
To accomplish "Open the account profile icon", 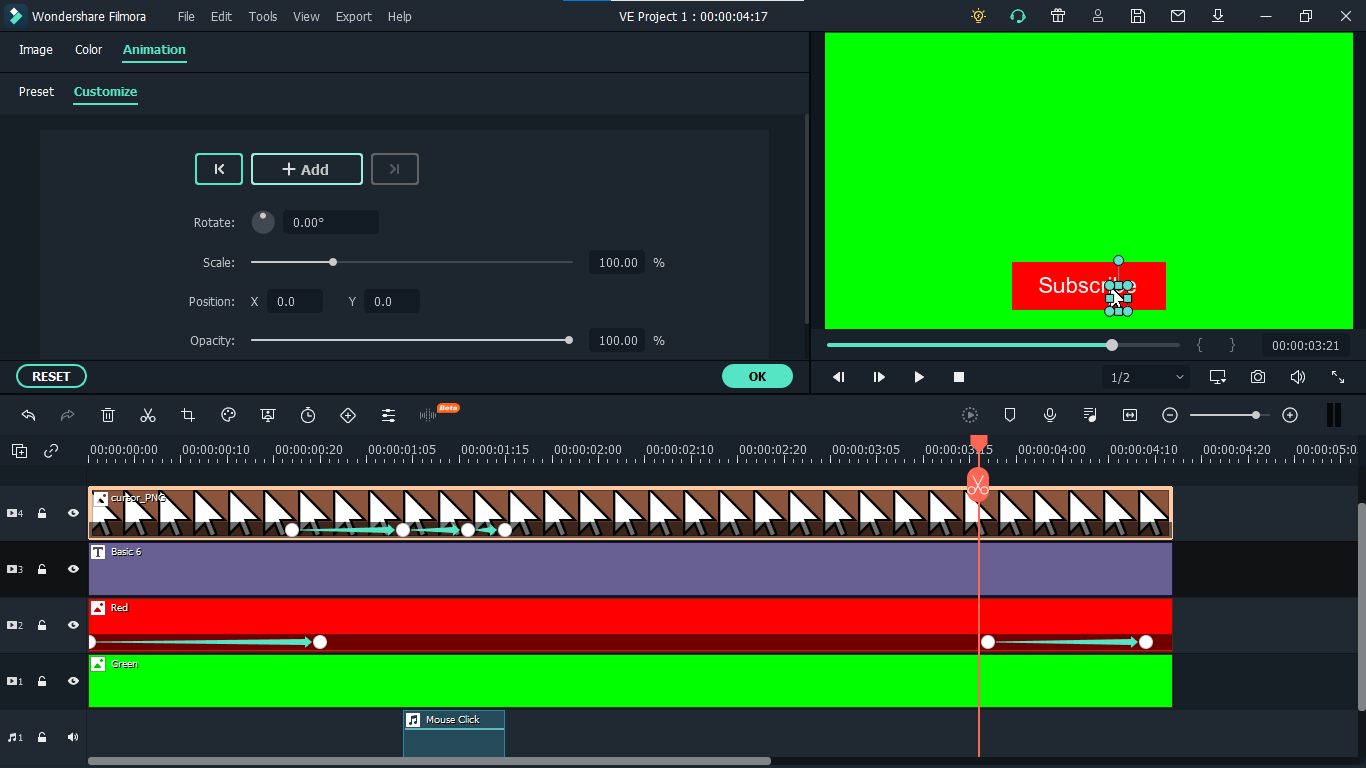I will coord(1098,16).
